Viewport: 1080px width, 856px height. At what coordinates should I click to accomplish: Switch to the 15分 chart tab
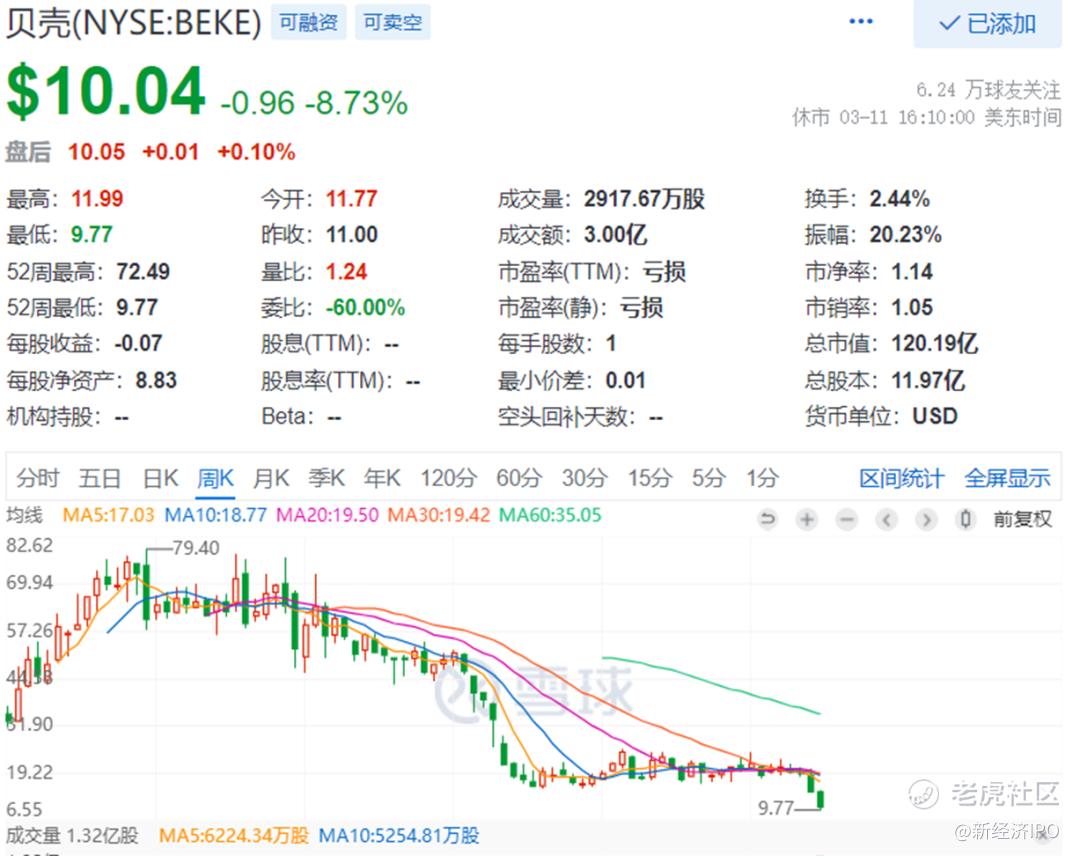[650, 478]
